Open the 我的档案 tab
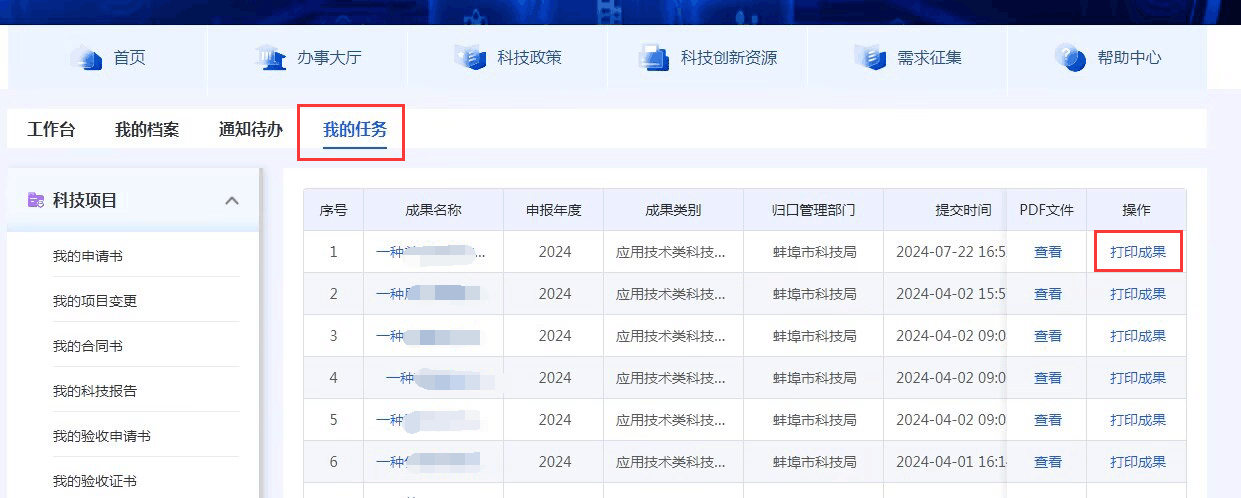 147,129
